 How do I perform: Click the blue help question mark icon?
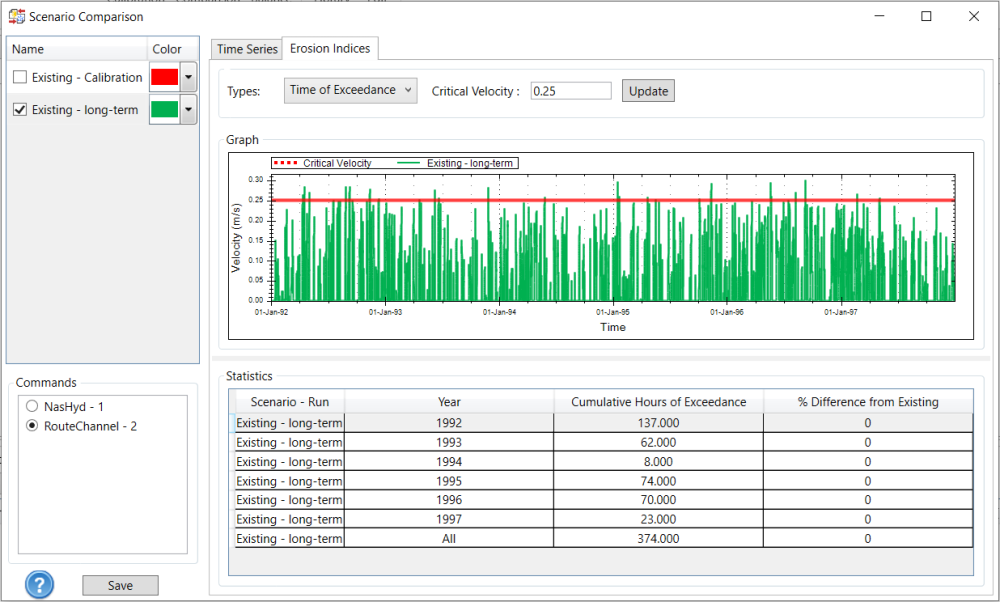39,585
